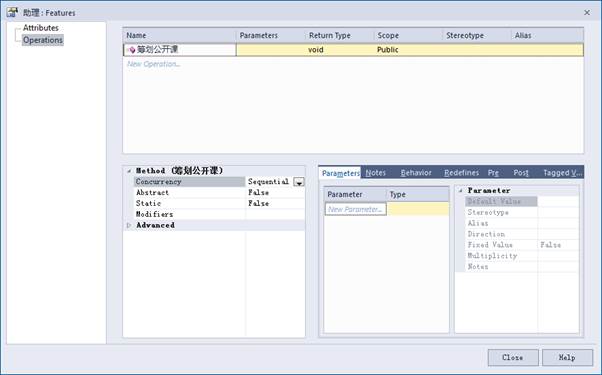Switch to the Notes tab
Image resolution: width=602 pixels, height=375 pixels.
pyautogui.click(x=375, y=173)
